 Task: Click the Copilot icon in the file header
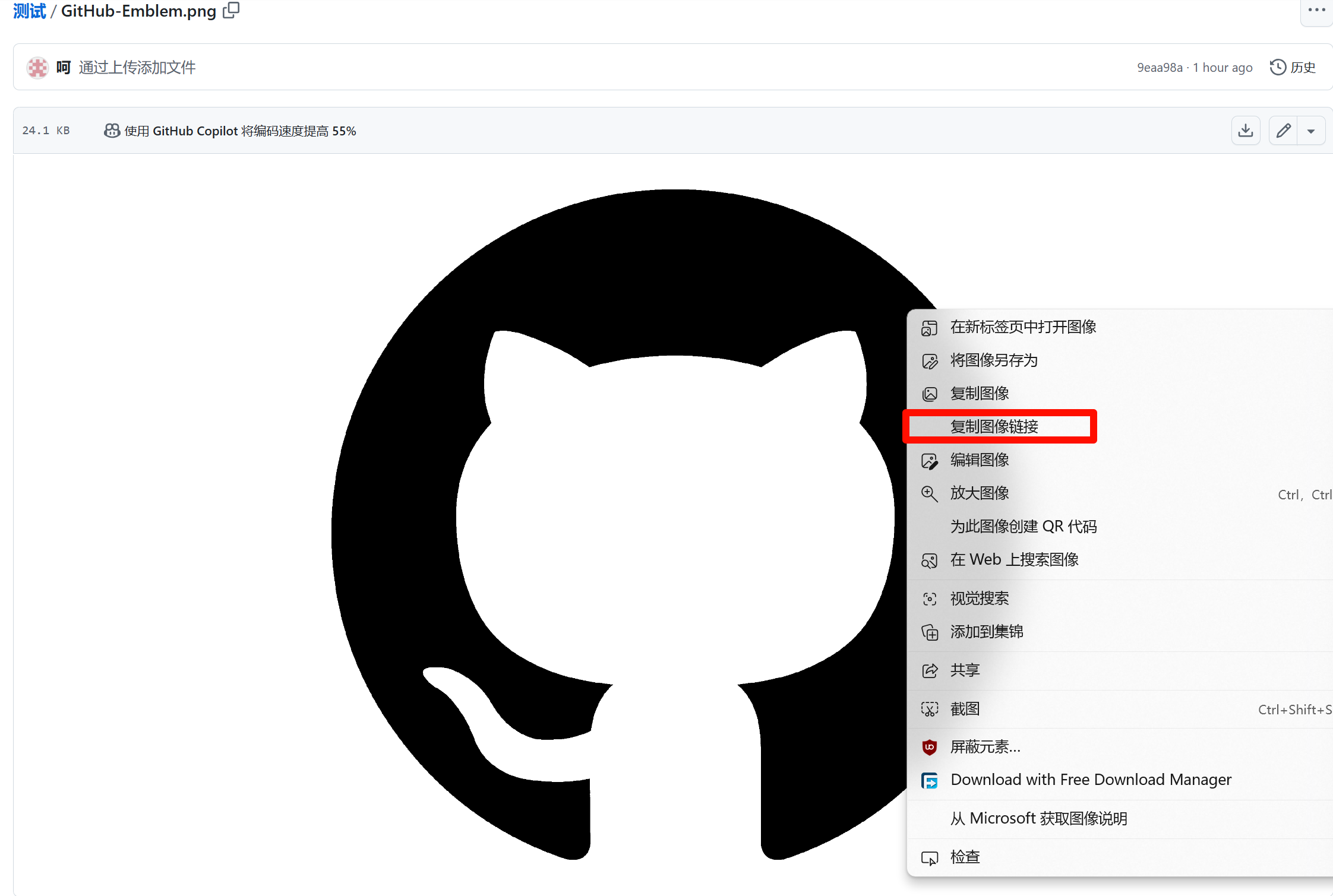tap(112, 131)
